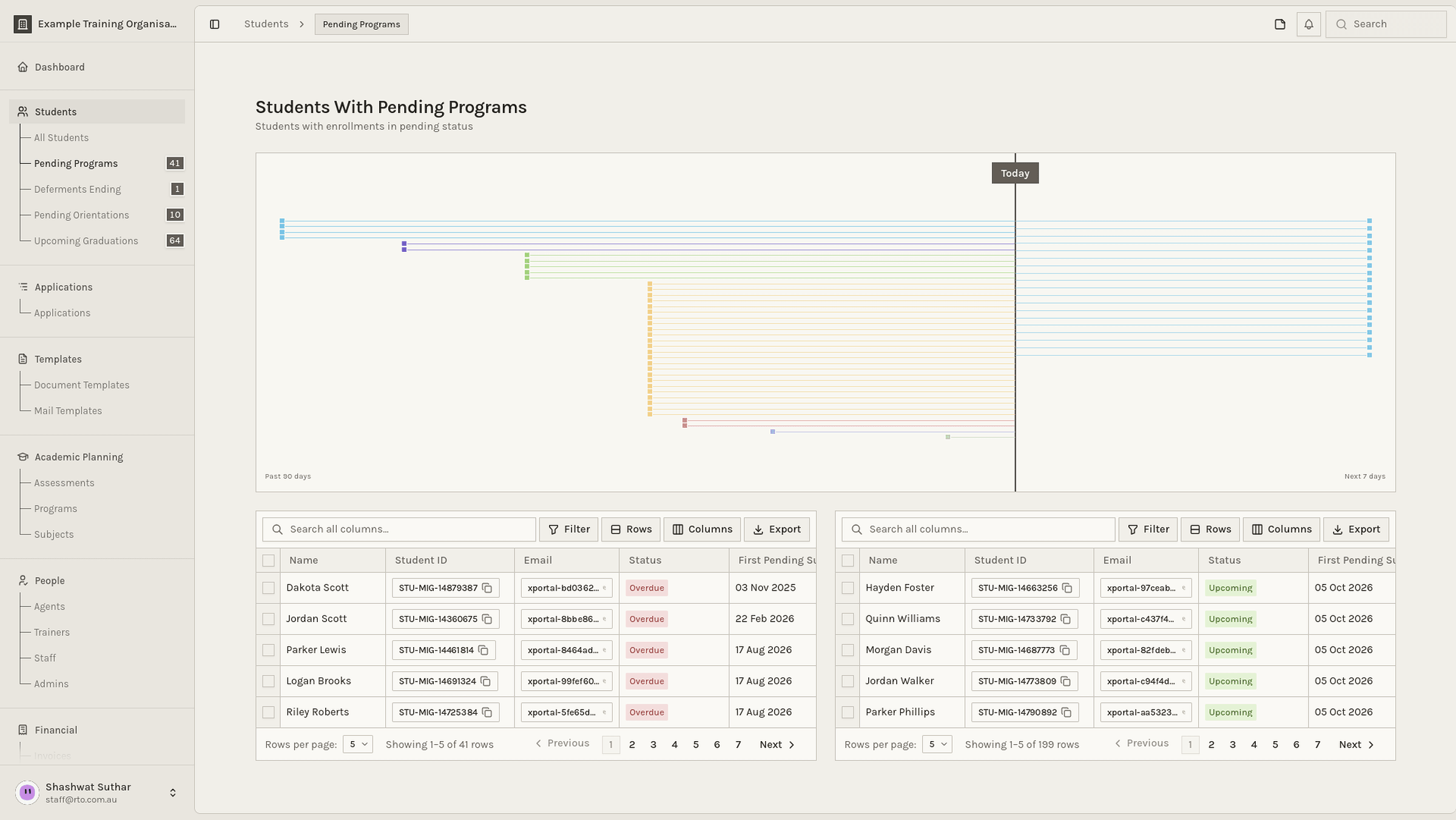Open Columns chooser for upcoming table
This screenshot has width=1456, height=820.
pyautogui.click(x=1281, y=529)
